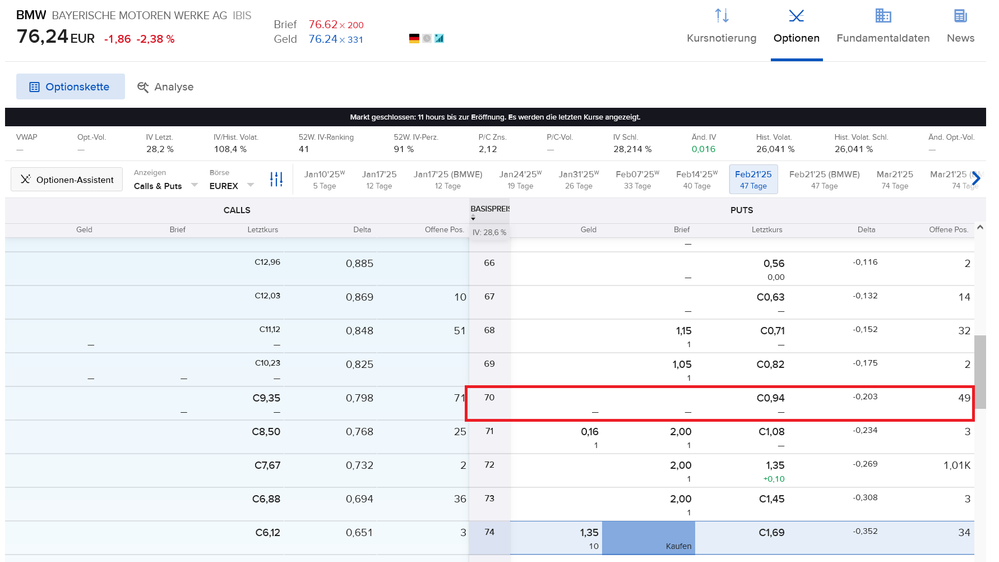Image resolution: width=999 pixels, height=562 pixels.
Task: Go to the News section
Action: [960, 27]
